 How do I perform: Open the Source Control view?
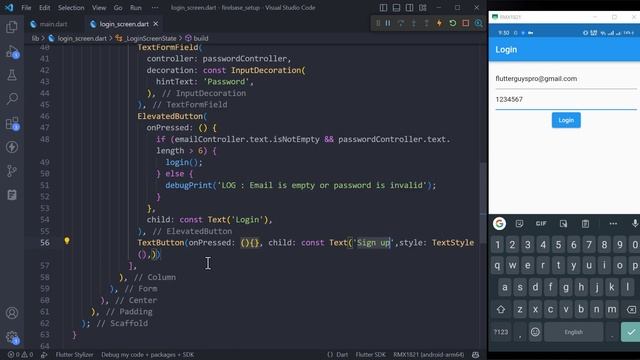coord(12,171)
